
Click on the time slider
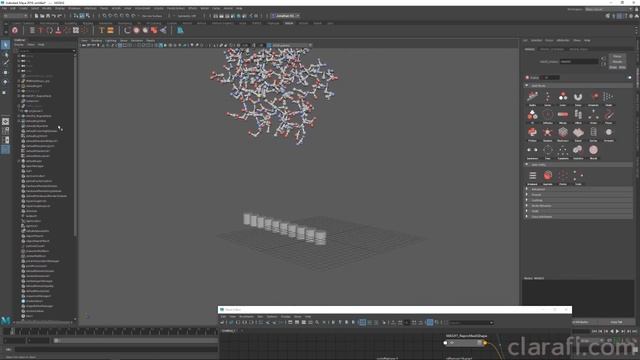[x=110, y=331]
